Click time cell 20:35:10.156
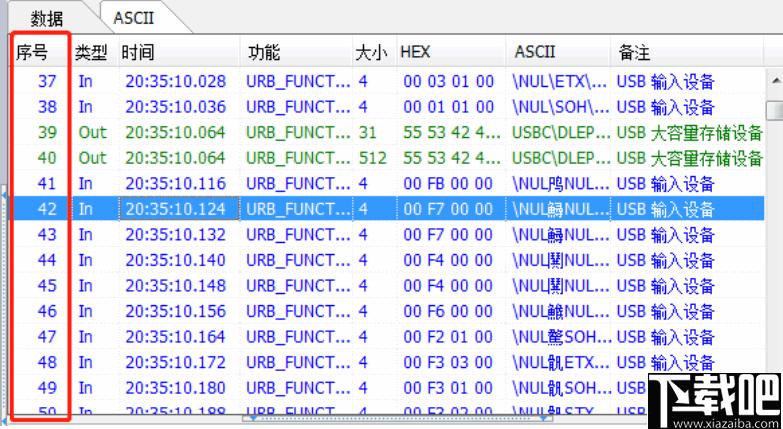The width and height of the screenshot is (783, 429). (x=176, y=311)
